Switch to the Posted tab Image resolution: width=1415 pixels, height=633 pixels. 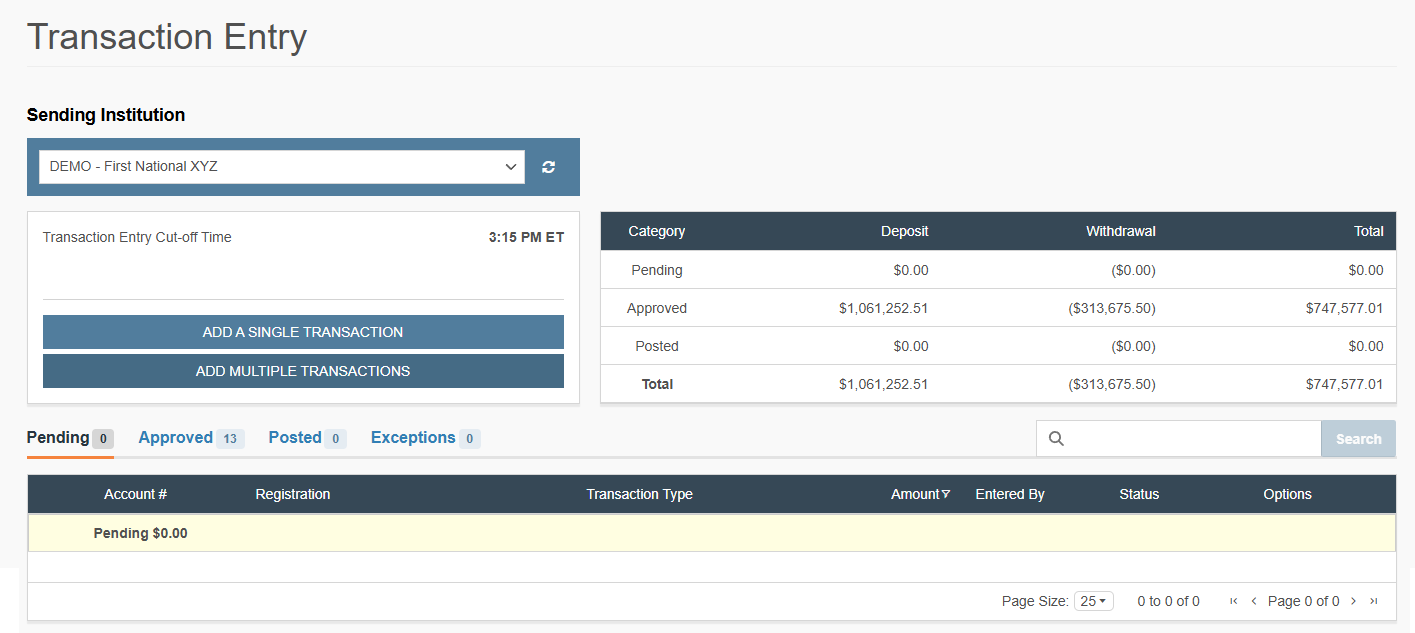point(307,438)
